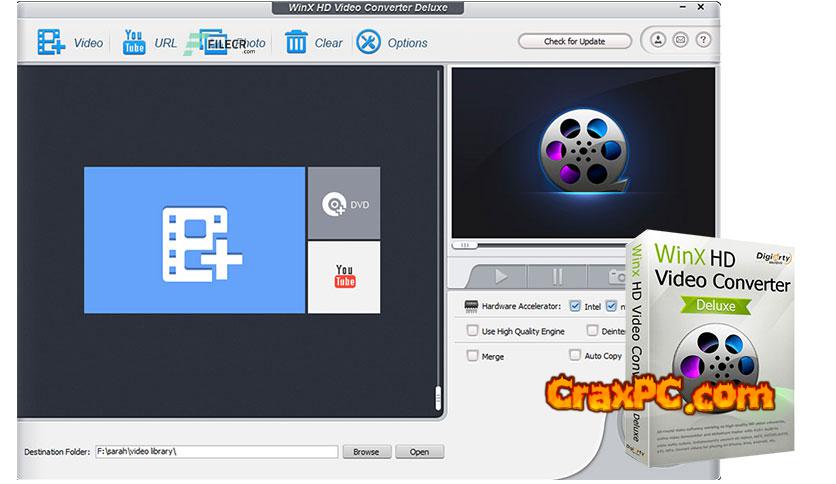This screenshot has height=484, width=836.
Task: Minimize the WinX HD Video Converter window
Action: 683,7
